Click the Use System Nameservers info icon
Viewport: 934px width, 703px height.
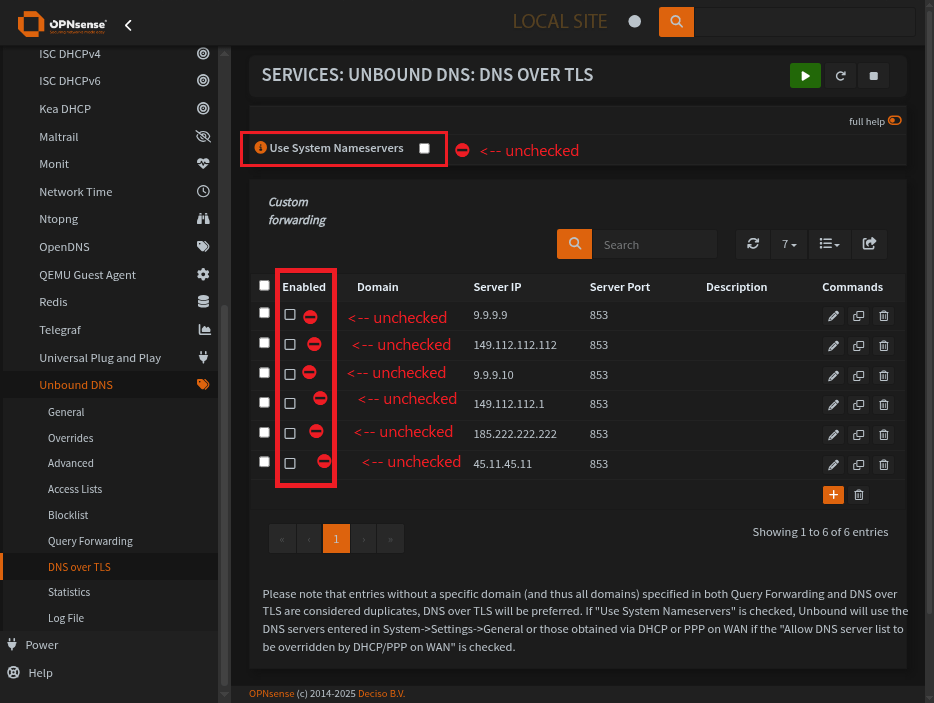click(x=260, y=147)
